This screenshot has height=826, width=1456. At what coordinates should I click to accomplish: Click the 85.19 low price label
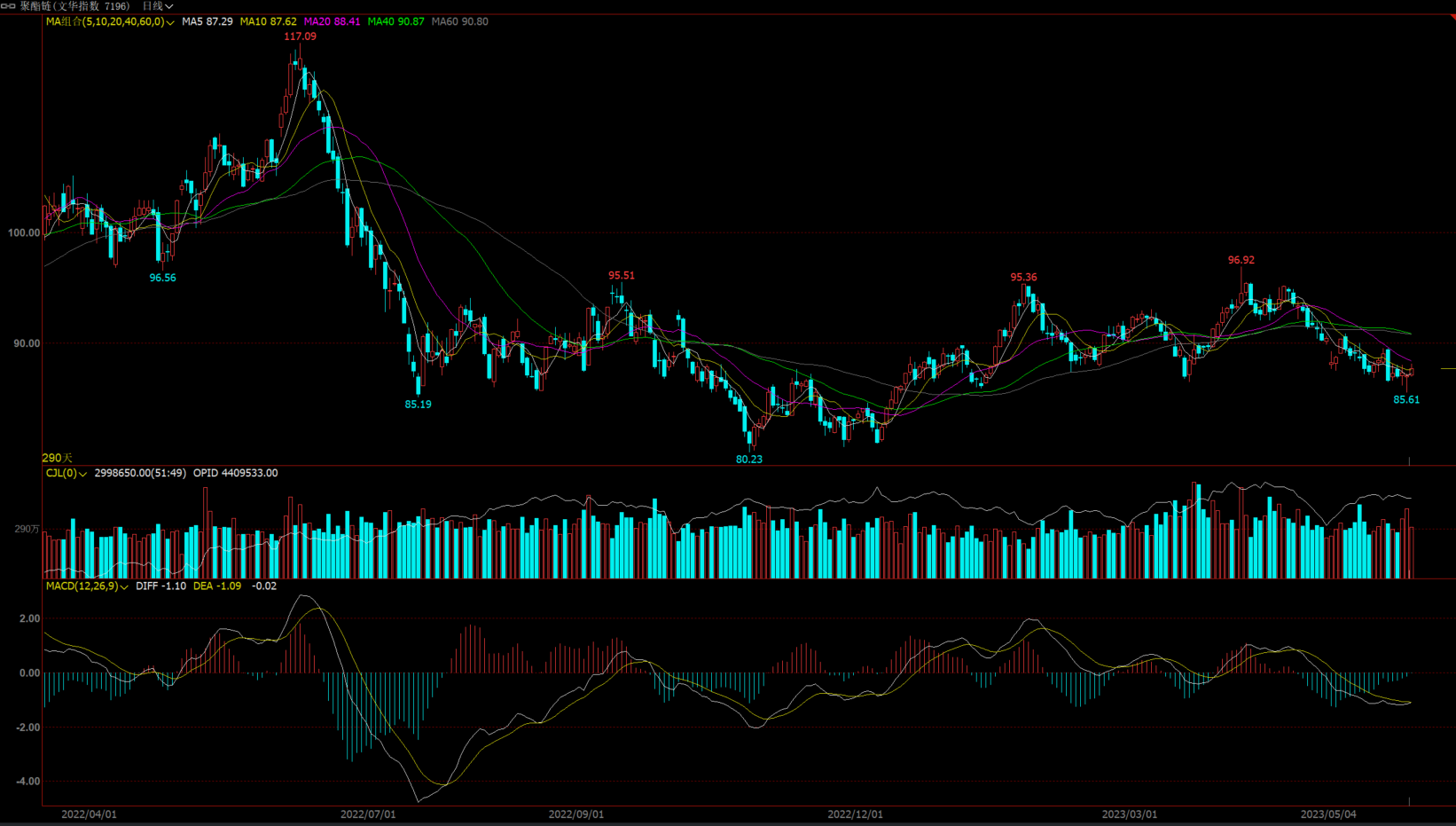click(418, 404)
